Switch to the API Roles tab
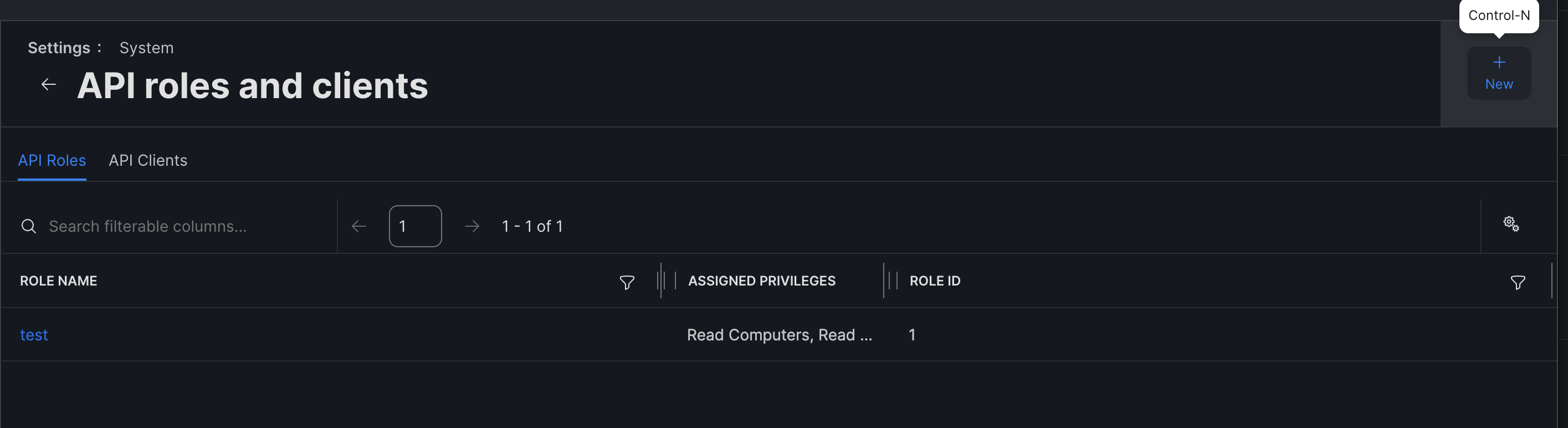Screen dimensions: 1568x428 click(52, 160)
